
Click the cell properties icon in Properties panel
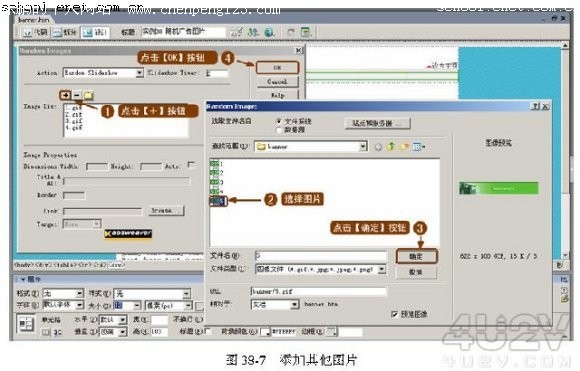tap(26, 324)
